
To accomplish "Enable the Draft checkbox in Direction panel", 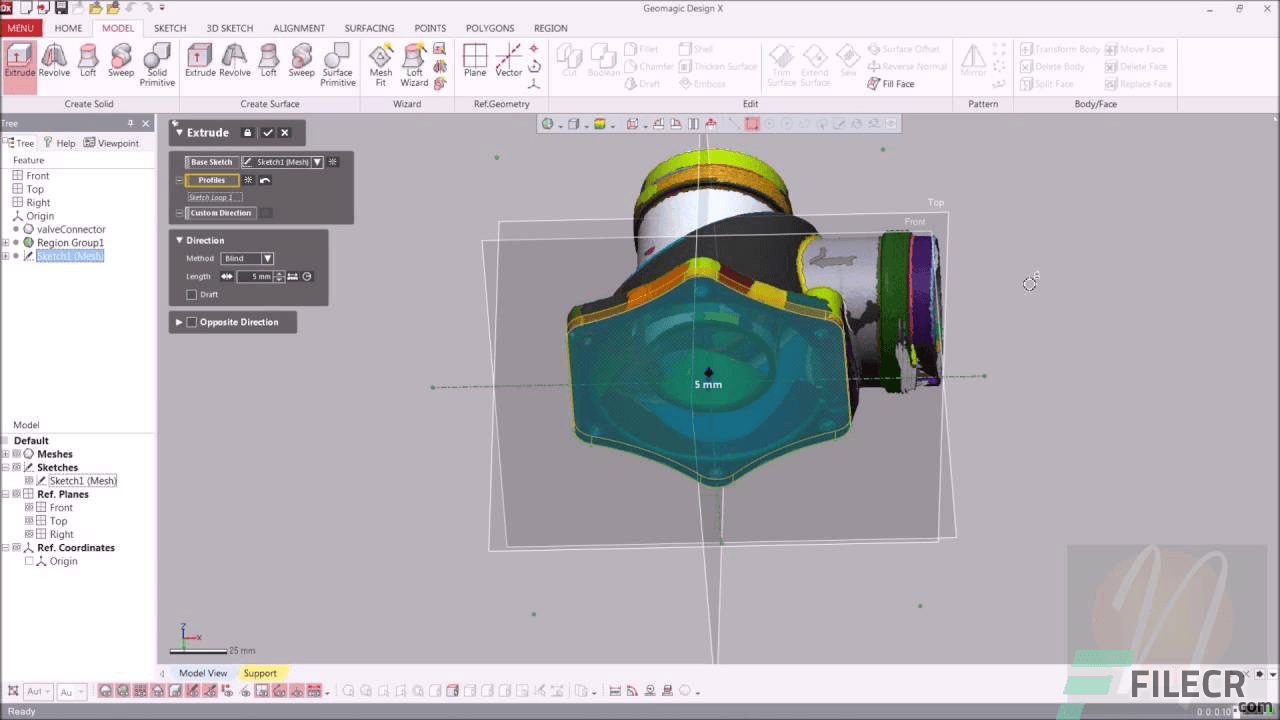I will point(194,294).
